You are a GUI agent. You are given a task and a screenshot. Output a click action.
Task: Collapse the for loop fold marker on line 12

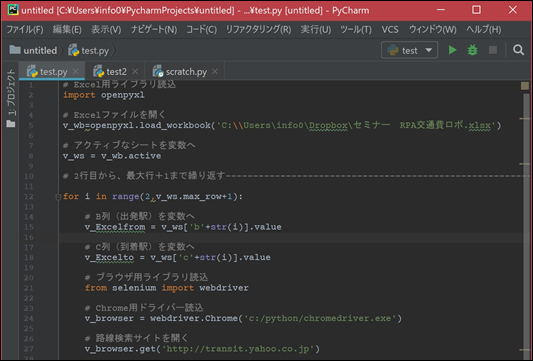click(x=58, y=196)
